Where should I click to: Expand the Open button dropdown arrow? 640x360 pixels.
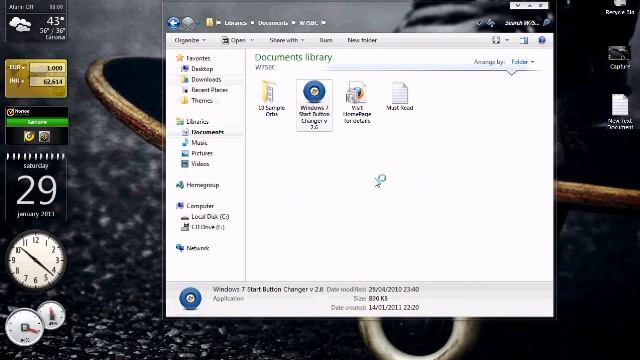252,40
